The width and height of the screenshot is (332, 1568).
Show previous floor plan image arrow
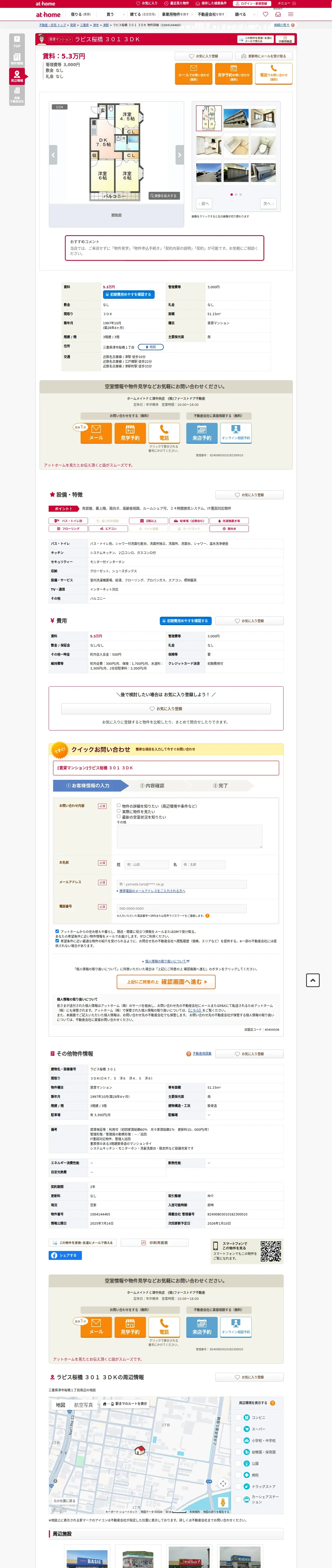pos(53,155)
